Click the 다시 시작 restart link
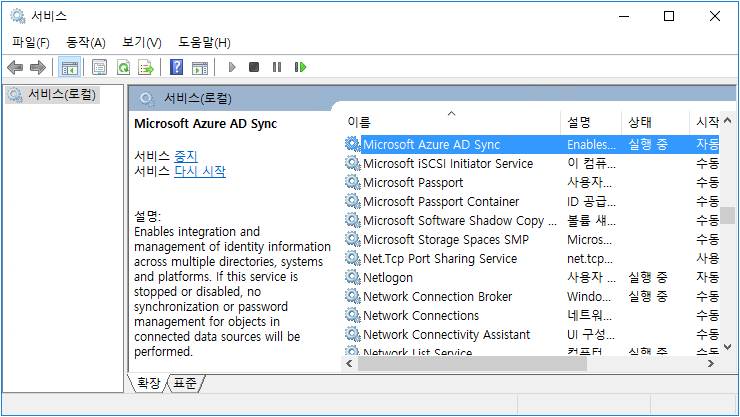The height and width of the screenshot is (417, 740). click(200, 171)
